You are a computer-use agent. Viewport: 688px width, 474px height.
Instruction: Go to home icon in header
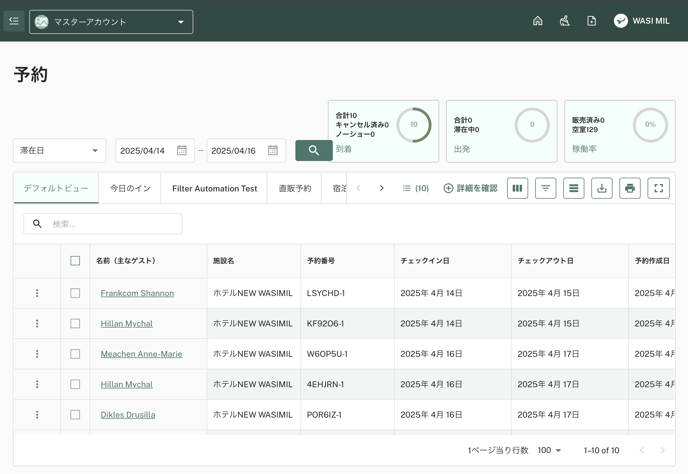[x=538, y=21]
